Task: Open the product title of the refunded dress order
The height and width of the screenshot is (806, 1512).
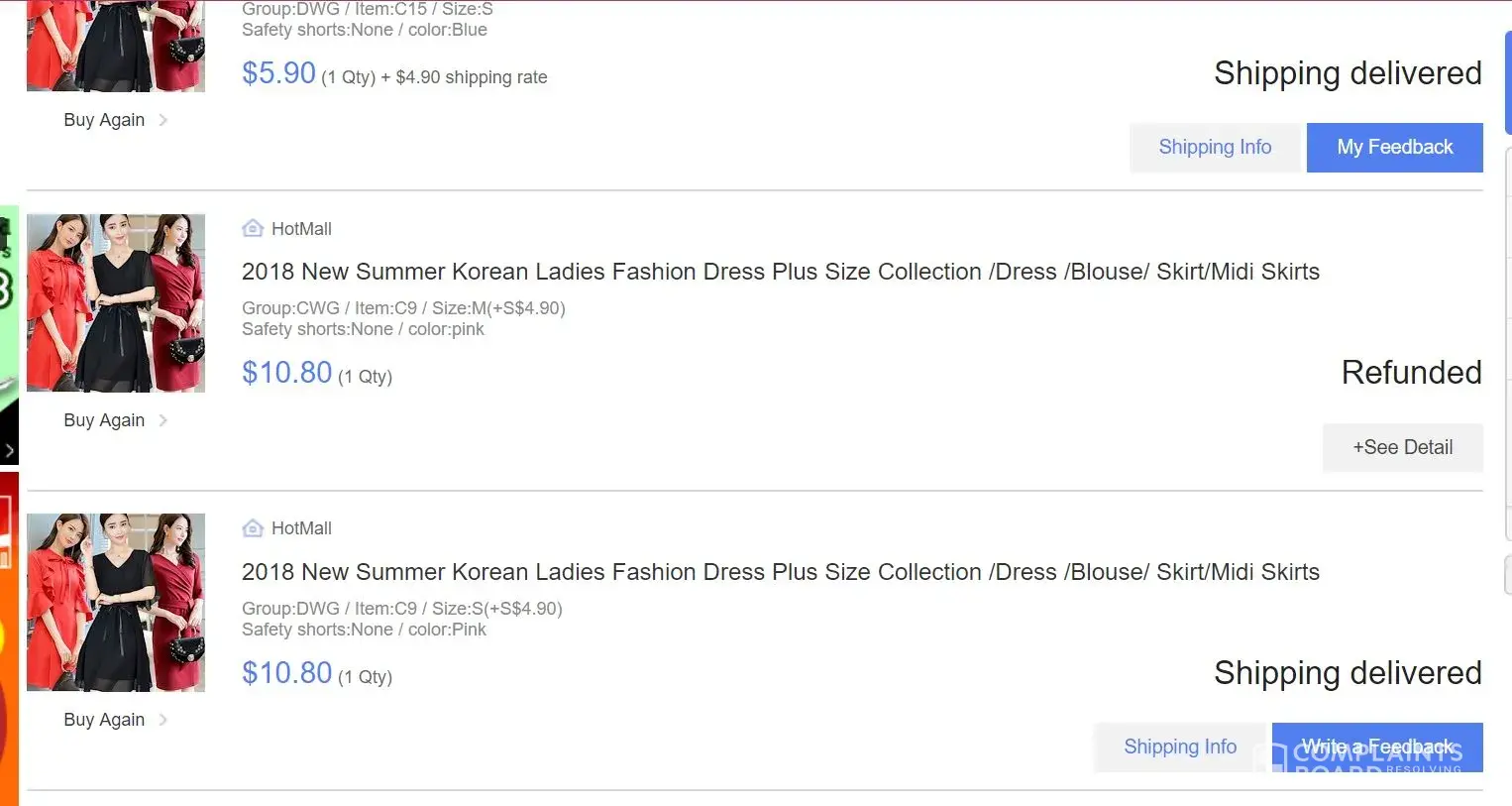Action: click(x=780, y=272)
